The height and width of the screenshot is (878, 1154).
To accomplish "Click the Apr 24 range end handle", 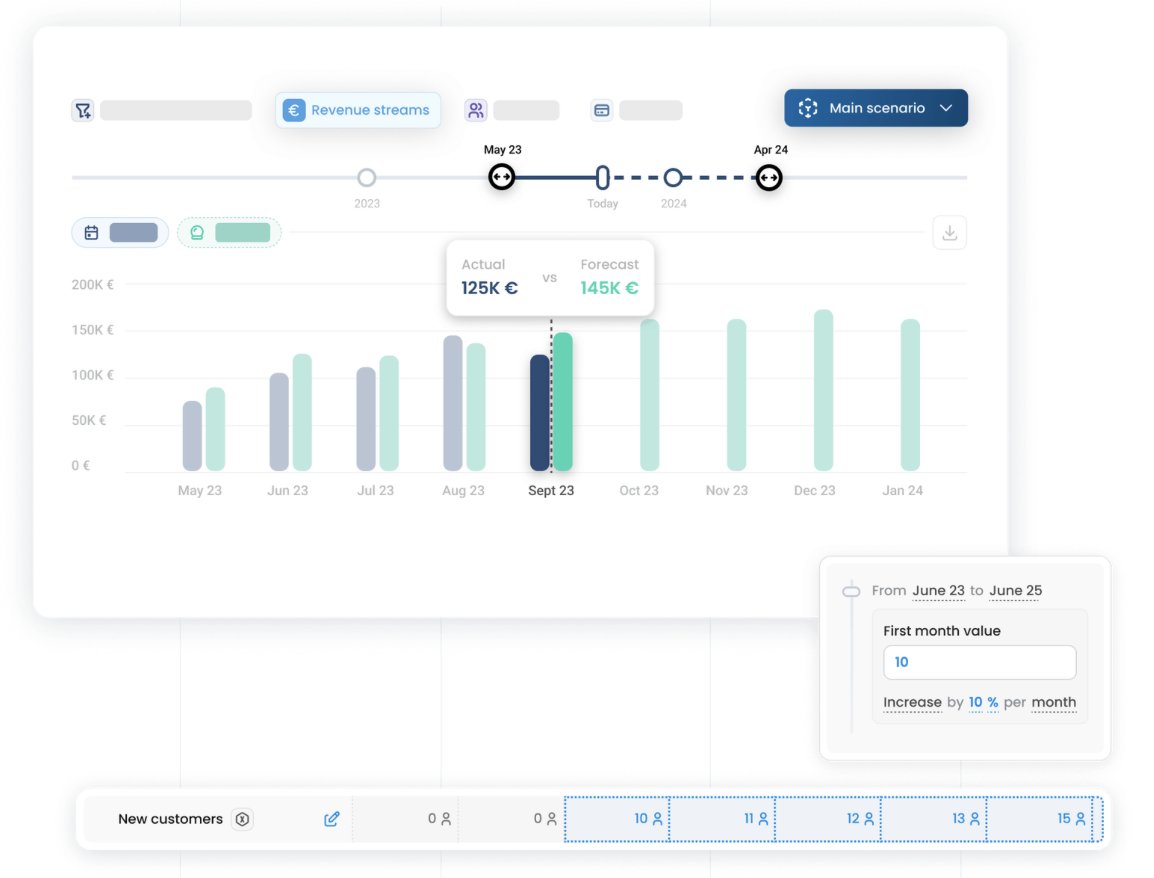I will click(x=769, y=177).
